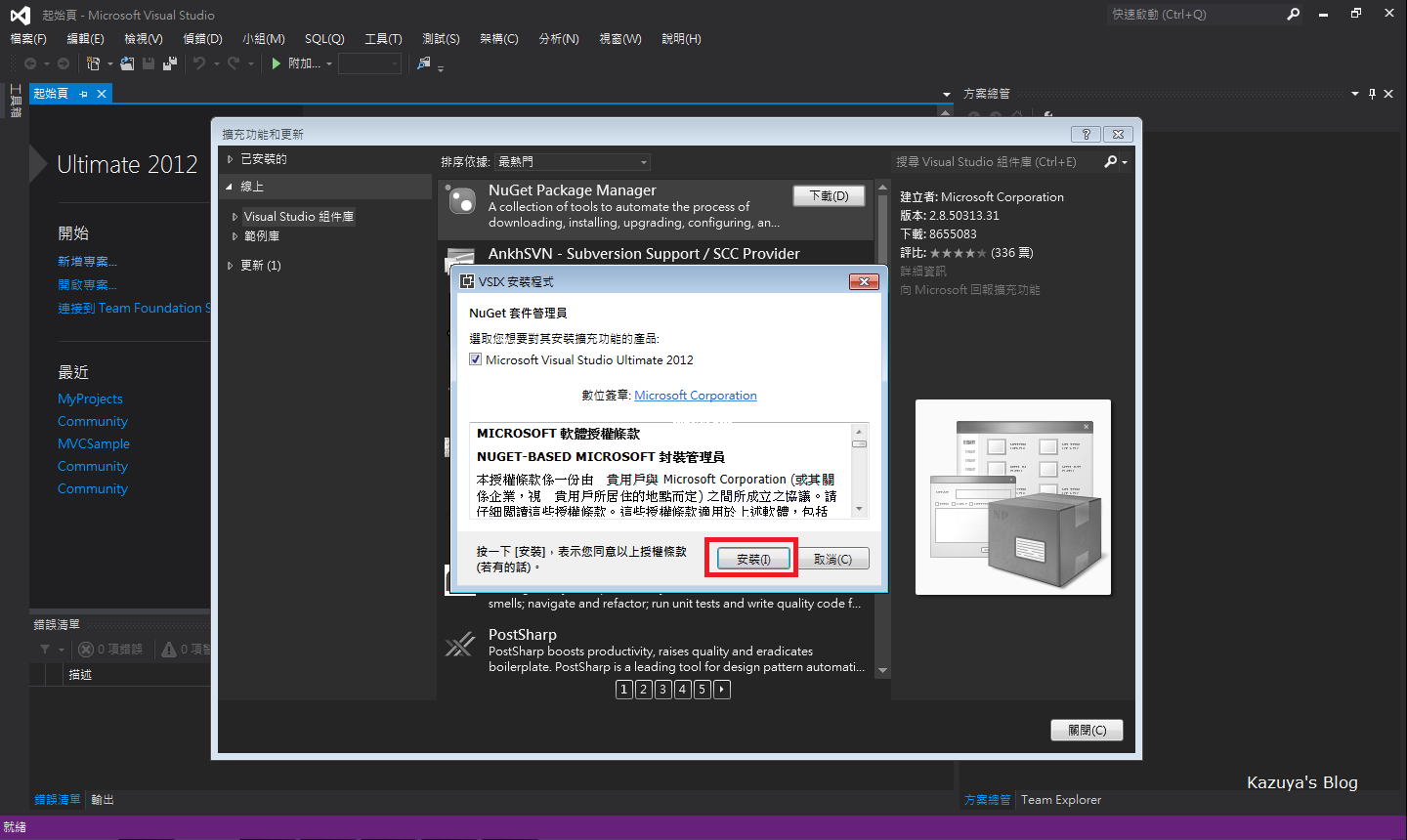Expand the 範例庫 tree node
Image resolution: width=1407 pixels, height=840 pixels.
[234, 236]
